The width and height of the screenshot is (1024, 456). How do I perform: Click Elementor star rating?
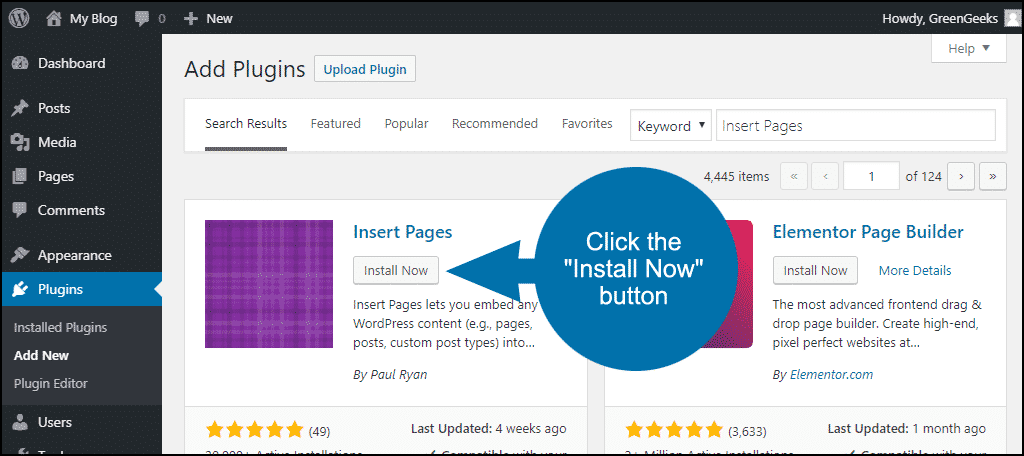674,430
